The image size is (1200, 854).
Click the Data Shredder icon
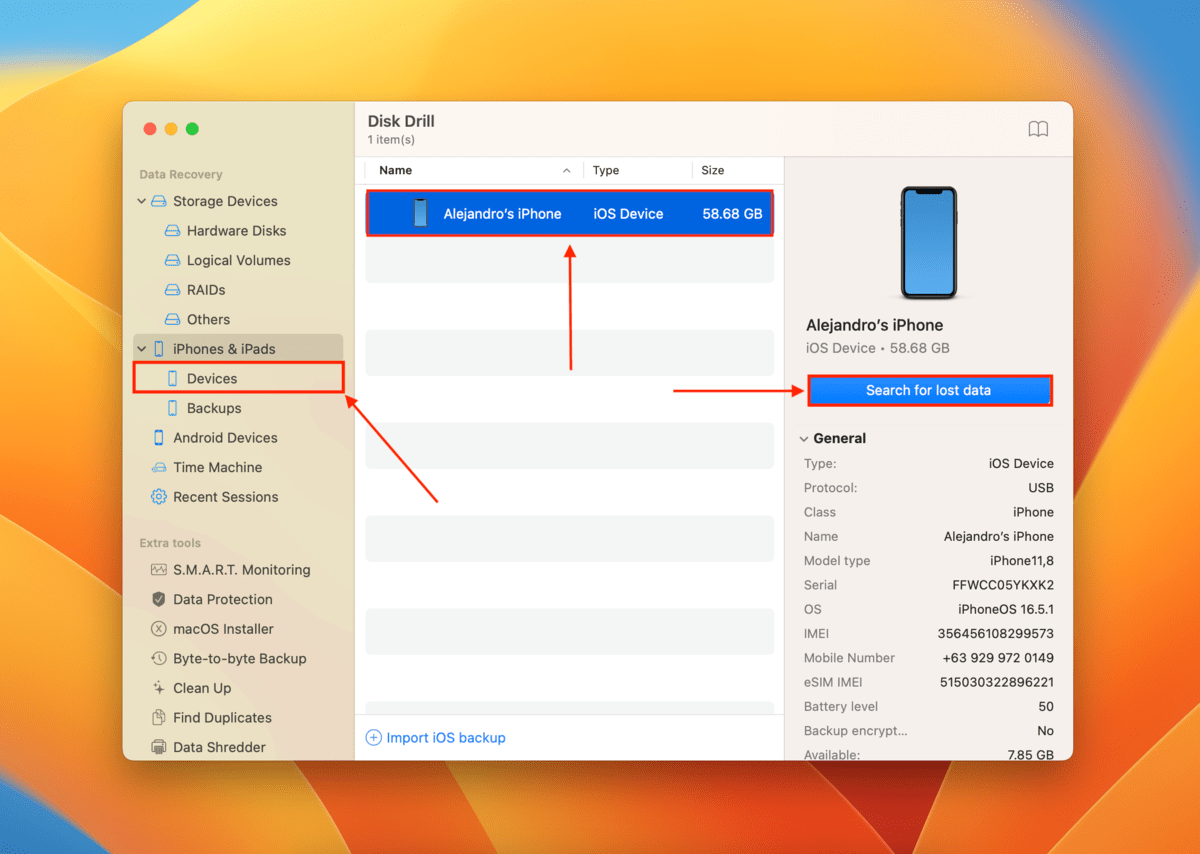[159, 747]
